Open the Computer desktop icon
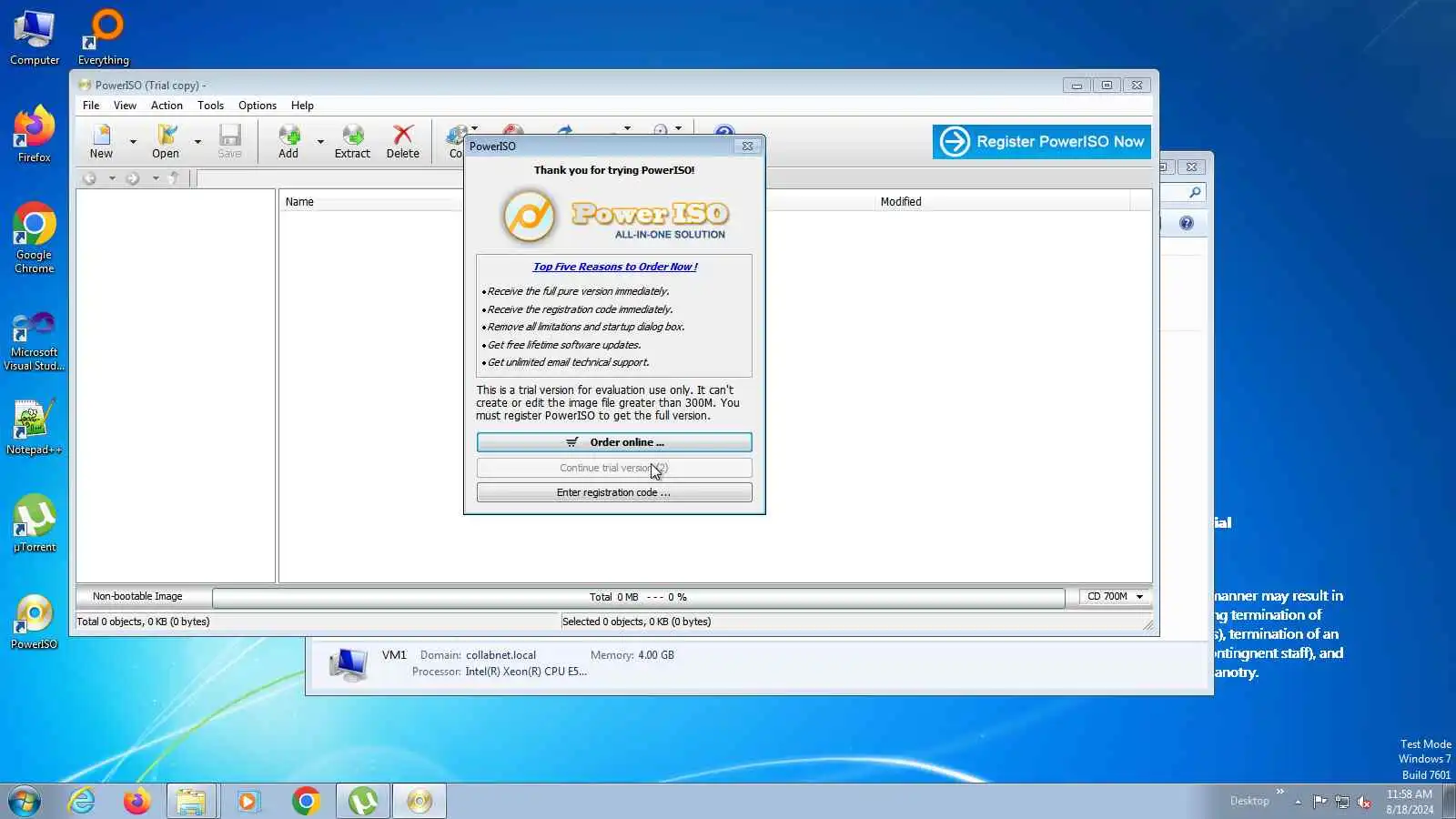 [x=35, y=37]
